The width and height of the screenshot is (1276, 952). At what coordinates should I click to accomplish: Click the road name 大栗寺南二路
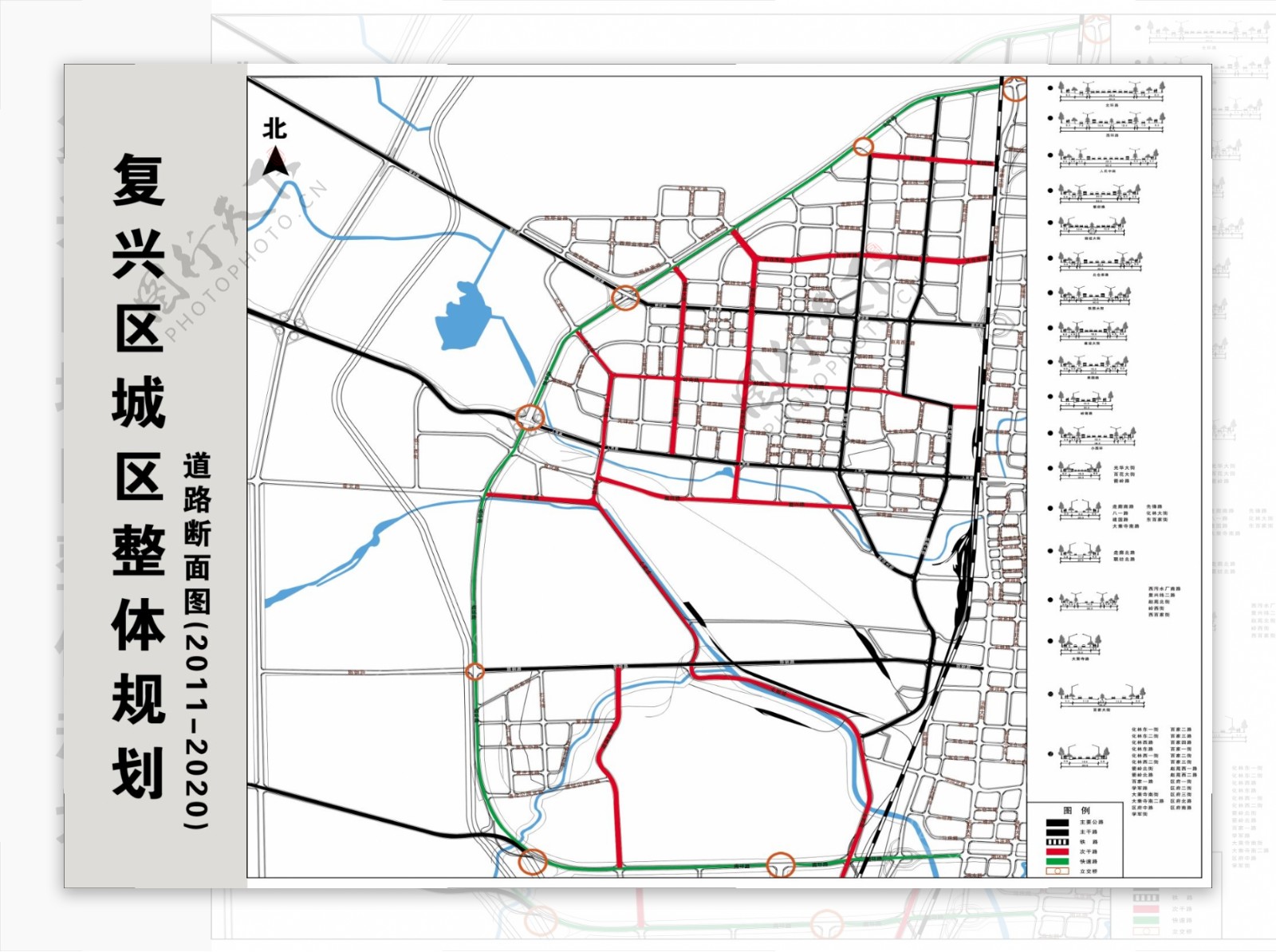click(1148, 801)
